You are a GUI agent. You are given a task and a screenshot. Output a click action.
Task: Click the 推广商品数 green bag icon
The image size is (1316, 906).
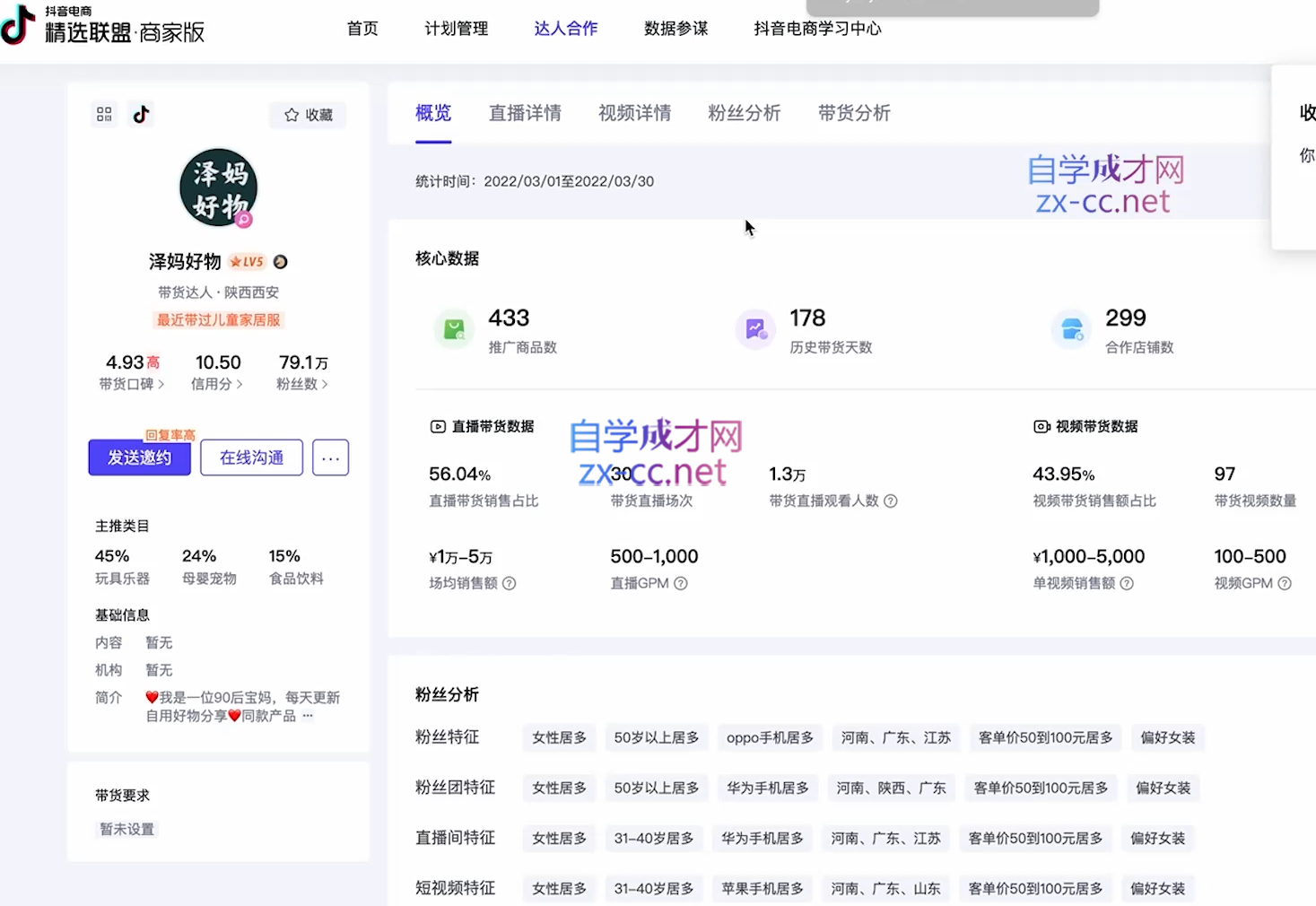[454, 330]
